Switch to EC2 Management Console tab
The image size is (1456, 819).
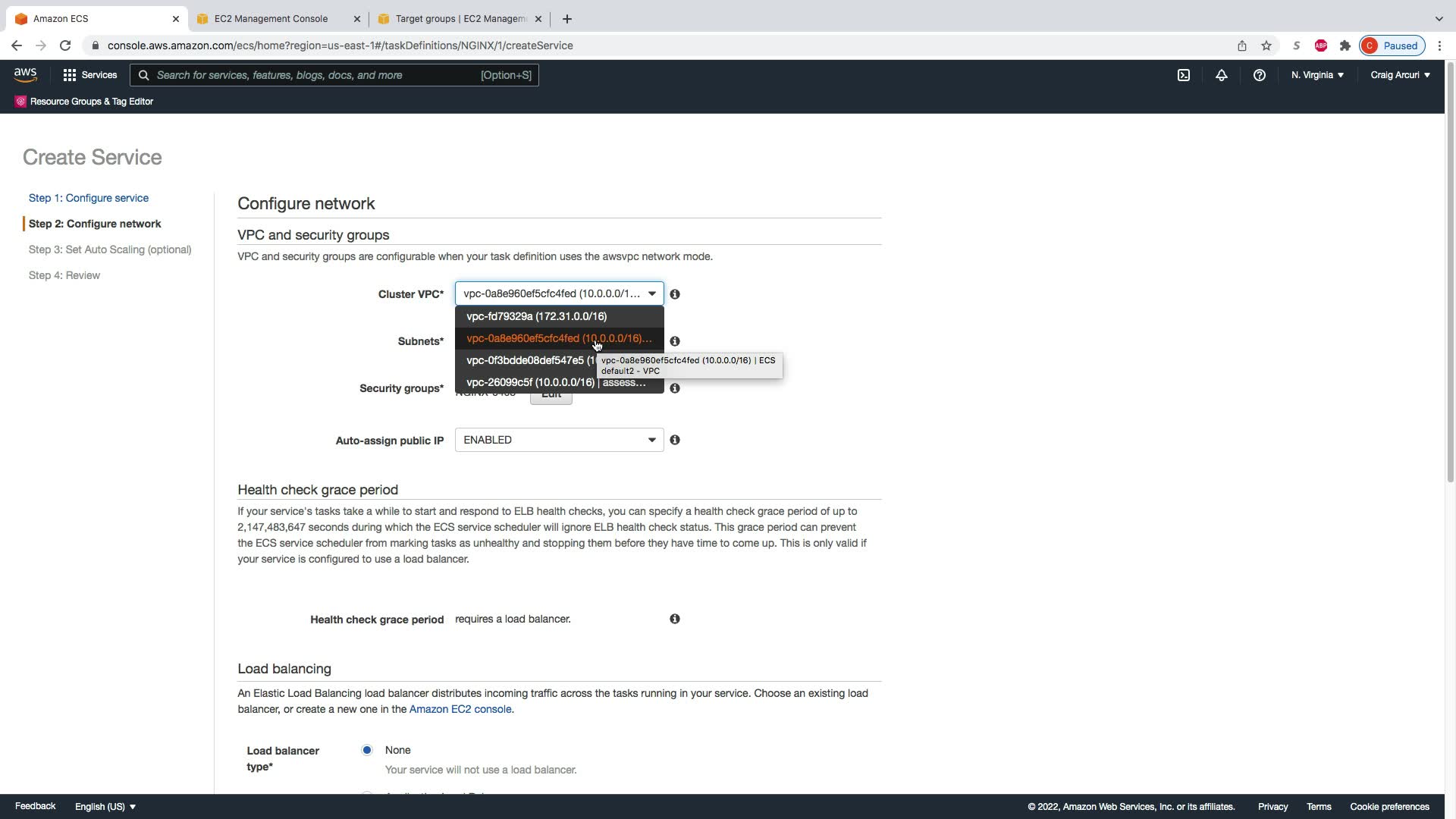click(271, 18)
